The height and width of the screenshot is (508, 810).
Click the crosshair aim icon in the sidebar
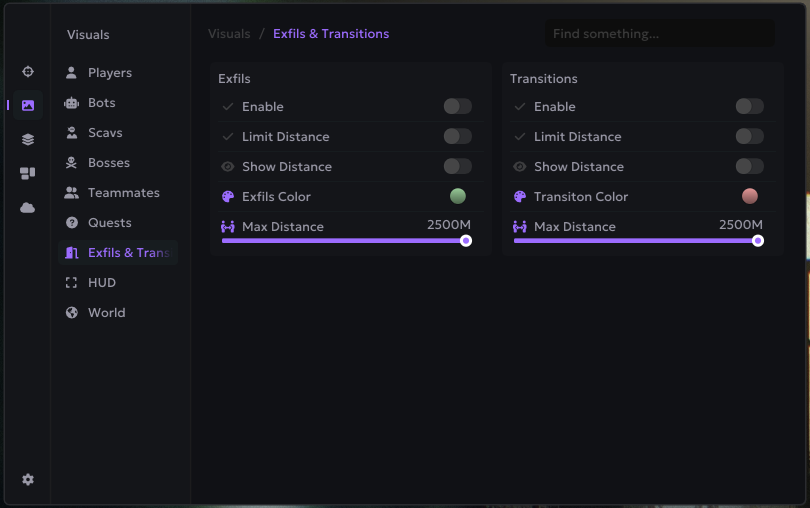click(28, 72)
